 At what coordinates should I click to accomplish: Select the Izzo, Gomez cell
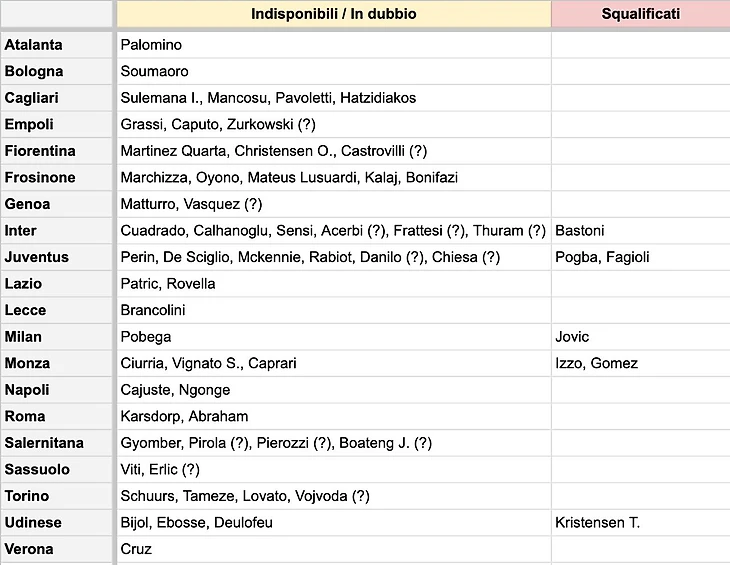click(x=641, y=363)
